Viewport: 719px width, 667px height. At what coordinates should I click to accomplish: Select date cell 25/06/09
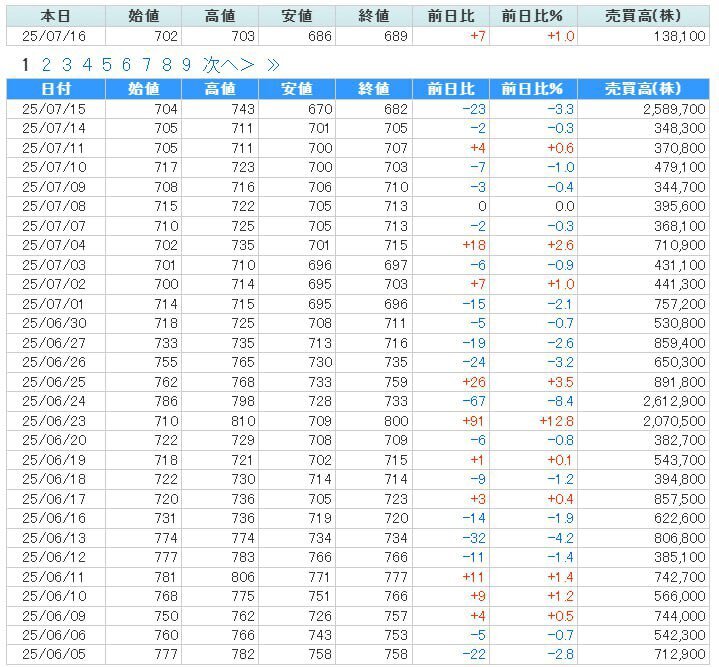tap(54, 616)
